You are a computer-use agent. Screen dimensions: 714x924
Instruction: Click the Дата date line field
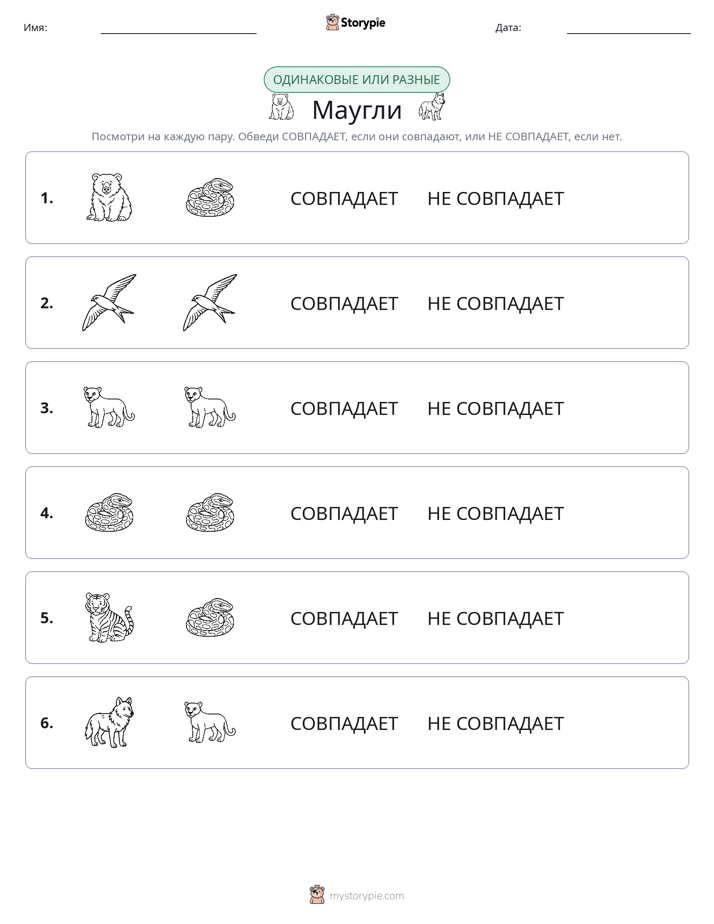[x=629, y=28]
